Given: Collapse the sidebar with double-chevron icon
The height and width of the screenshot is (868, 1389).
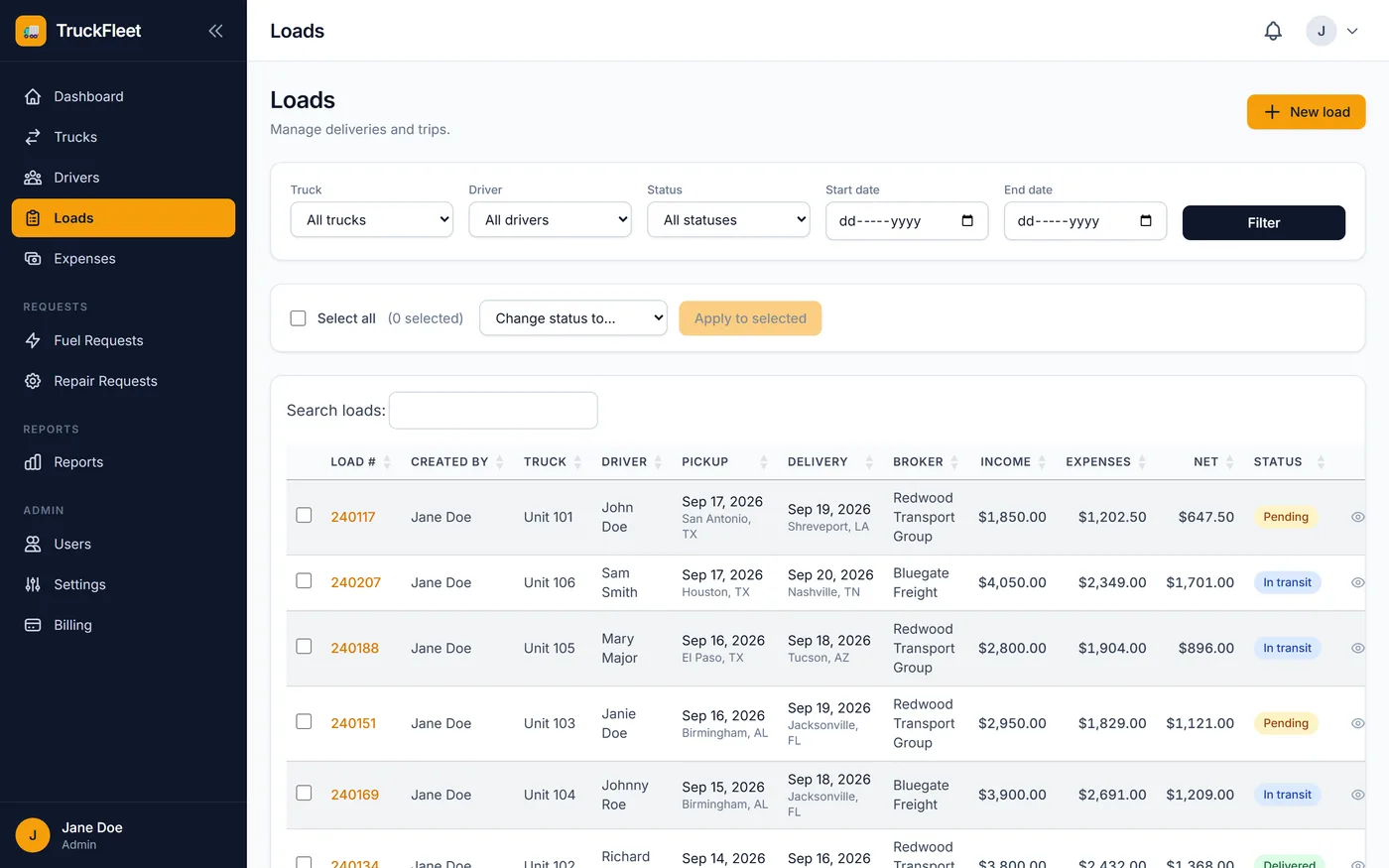Looking at the screenshot, I should pos(215,31).
